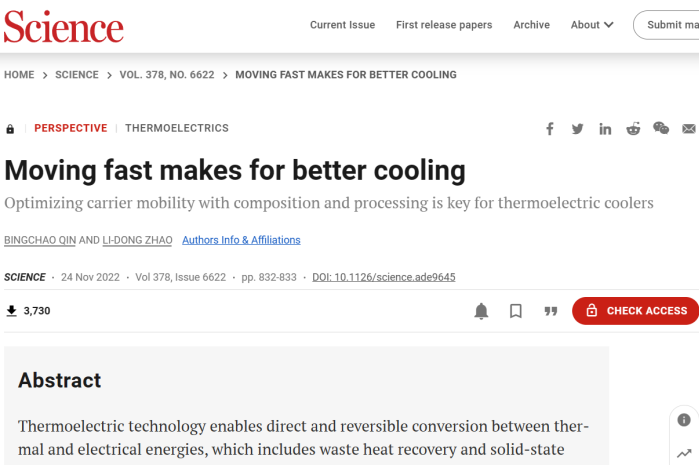Bookmark this article
This screenshot has width=699, height=465.
[x=516, y=311]
